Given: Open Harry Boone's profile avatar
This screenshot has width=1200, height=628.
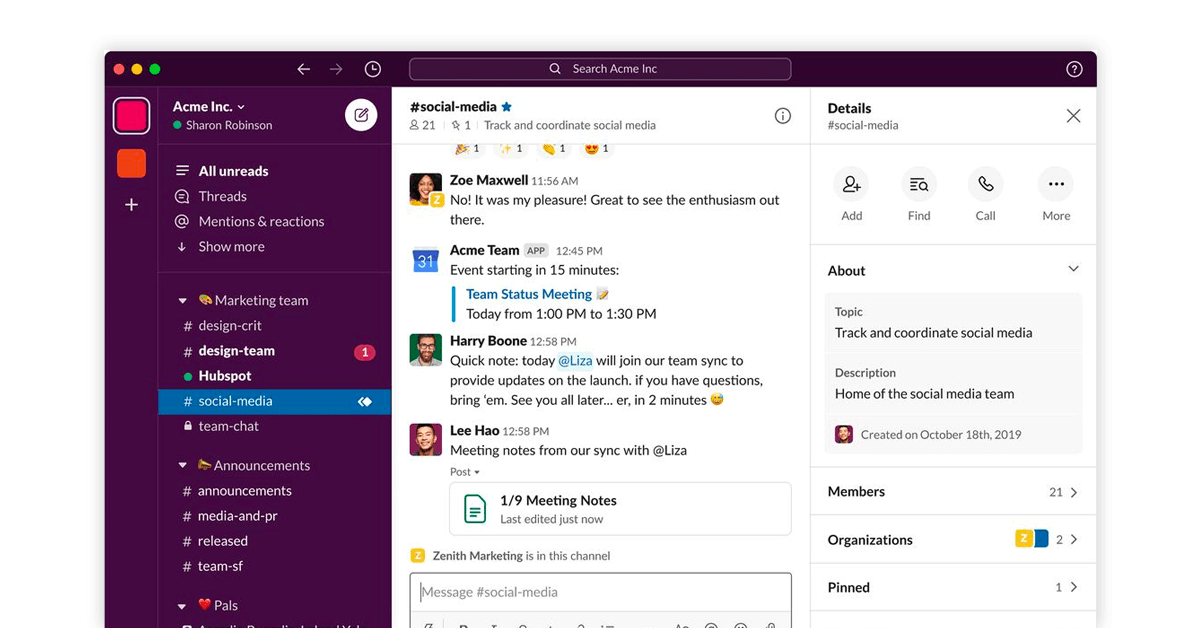Looking at the screenshot, I should (426, 349).
